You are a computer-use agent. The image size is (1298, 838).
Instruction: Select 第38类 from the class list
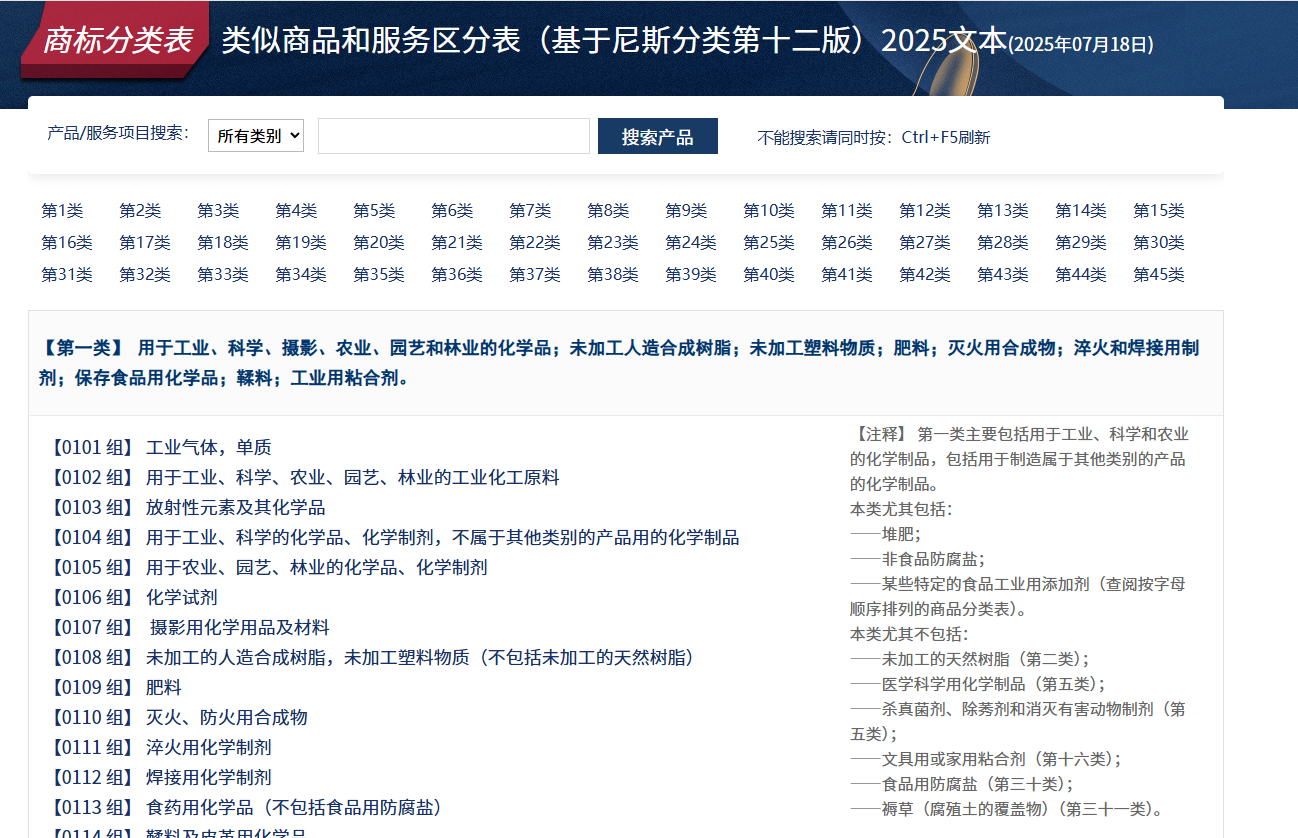(612, 274)
